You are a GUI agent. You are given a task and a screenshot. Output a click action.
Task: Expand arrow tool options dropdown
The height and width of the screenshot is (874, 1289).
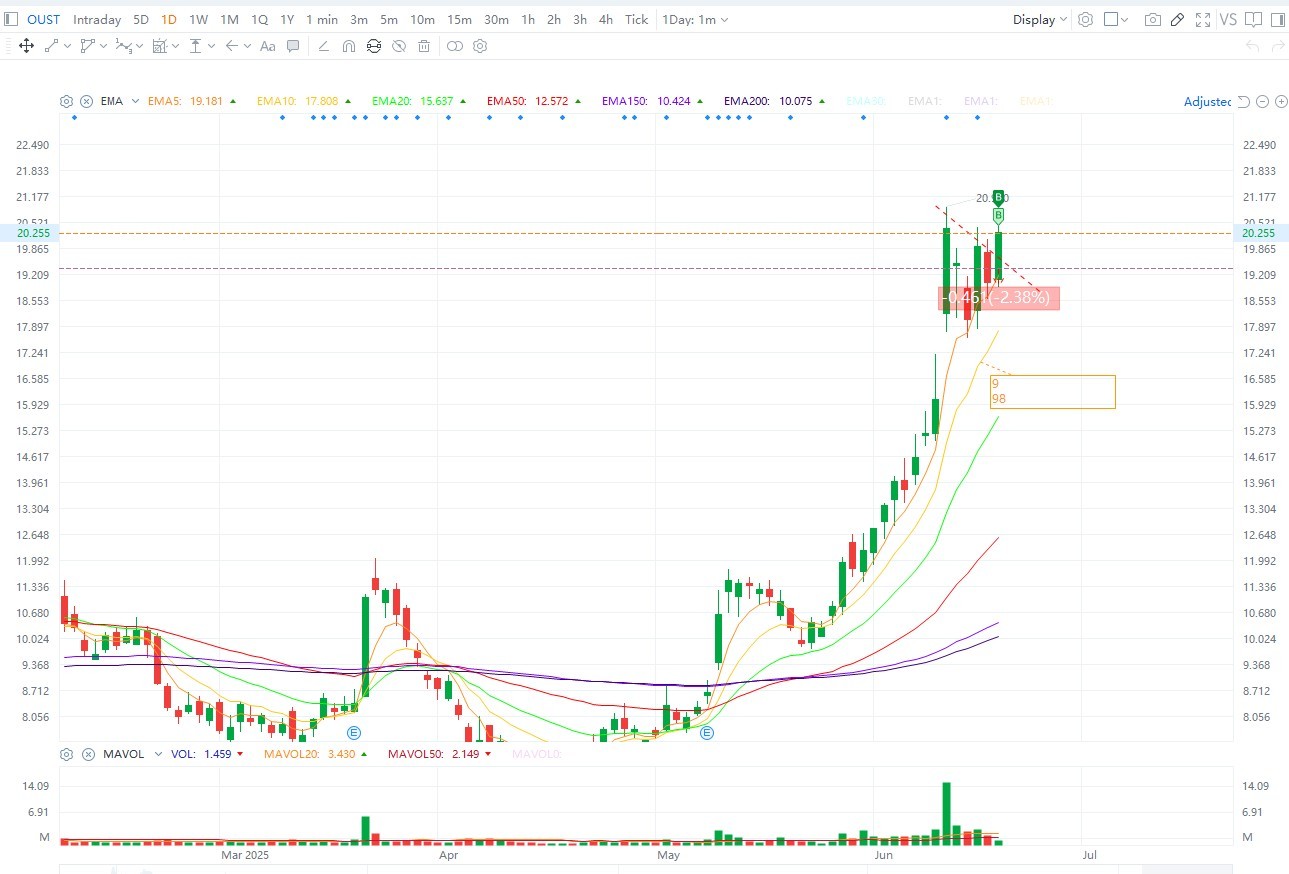click(247, 46)
